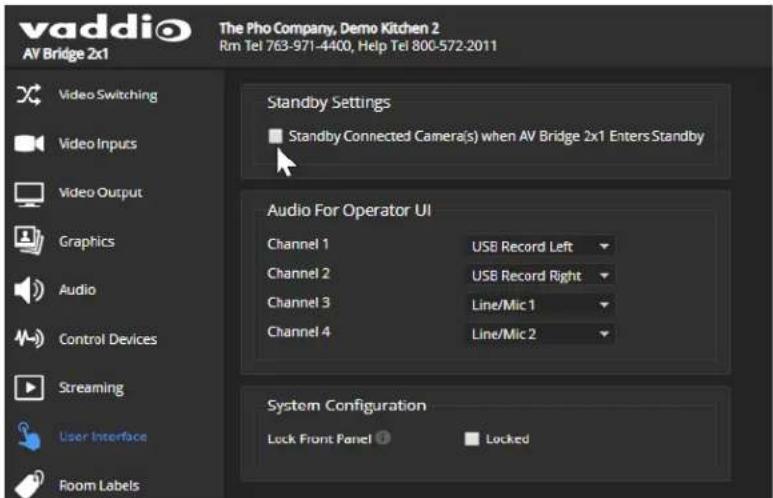Click the Graphics pictures icon
773x498 pixels.
tap(29, 241)
